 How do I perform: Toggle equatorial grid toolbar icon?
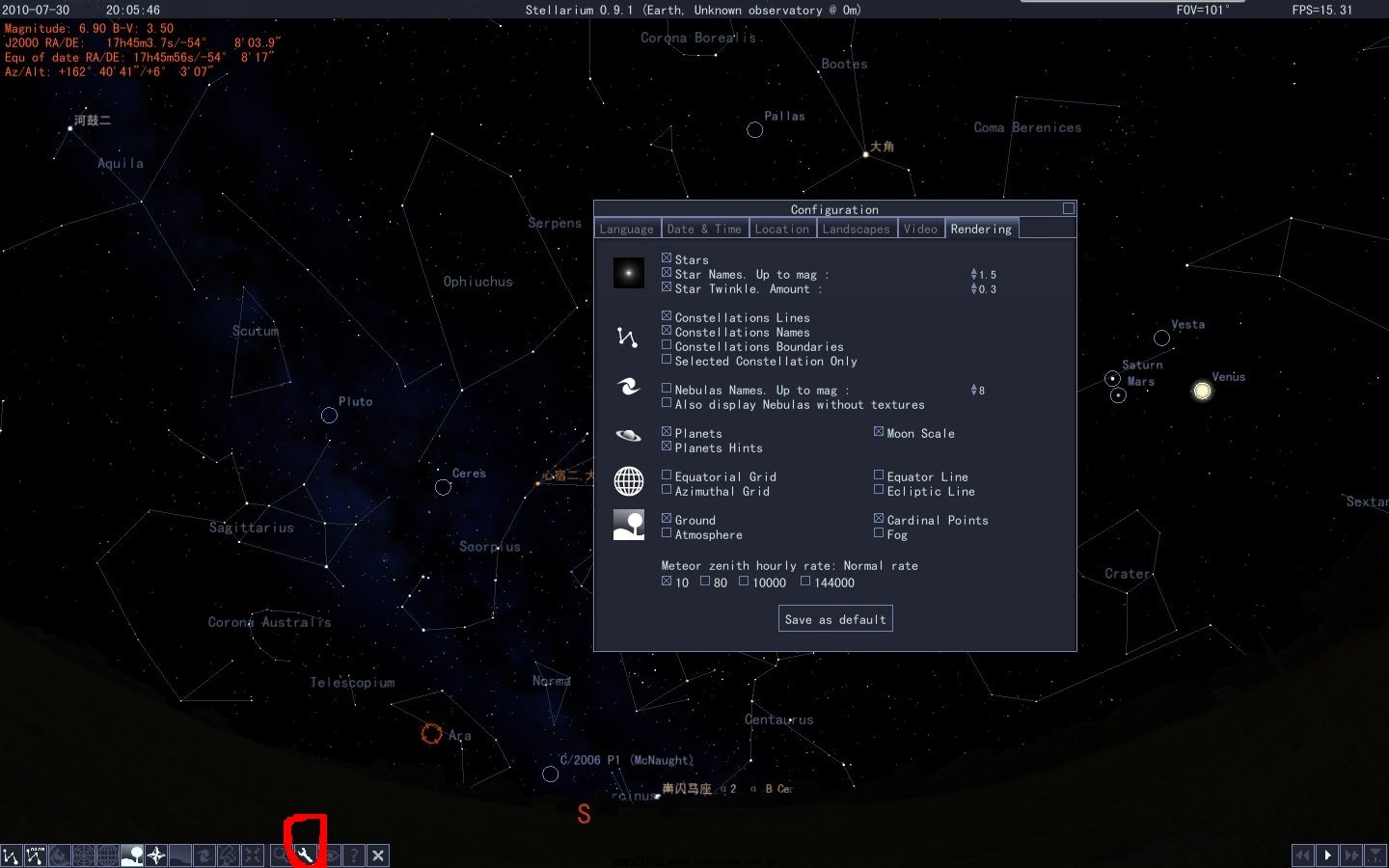point(108,855)
